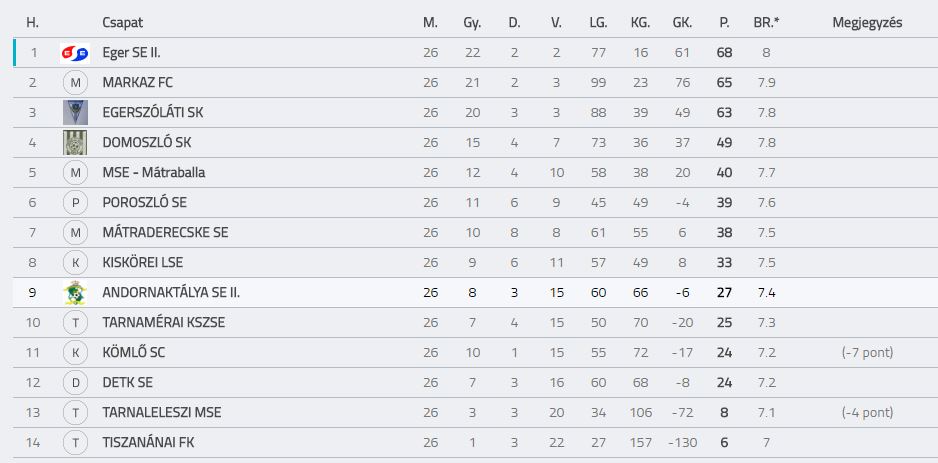
Task: Click the Megjegyzés column header
Action: click(867, 23)
